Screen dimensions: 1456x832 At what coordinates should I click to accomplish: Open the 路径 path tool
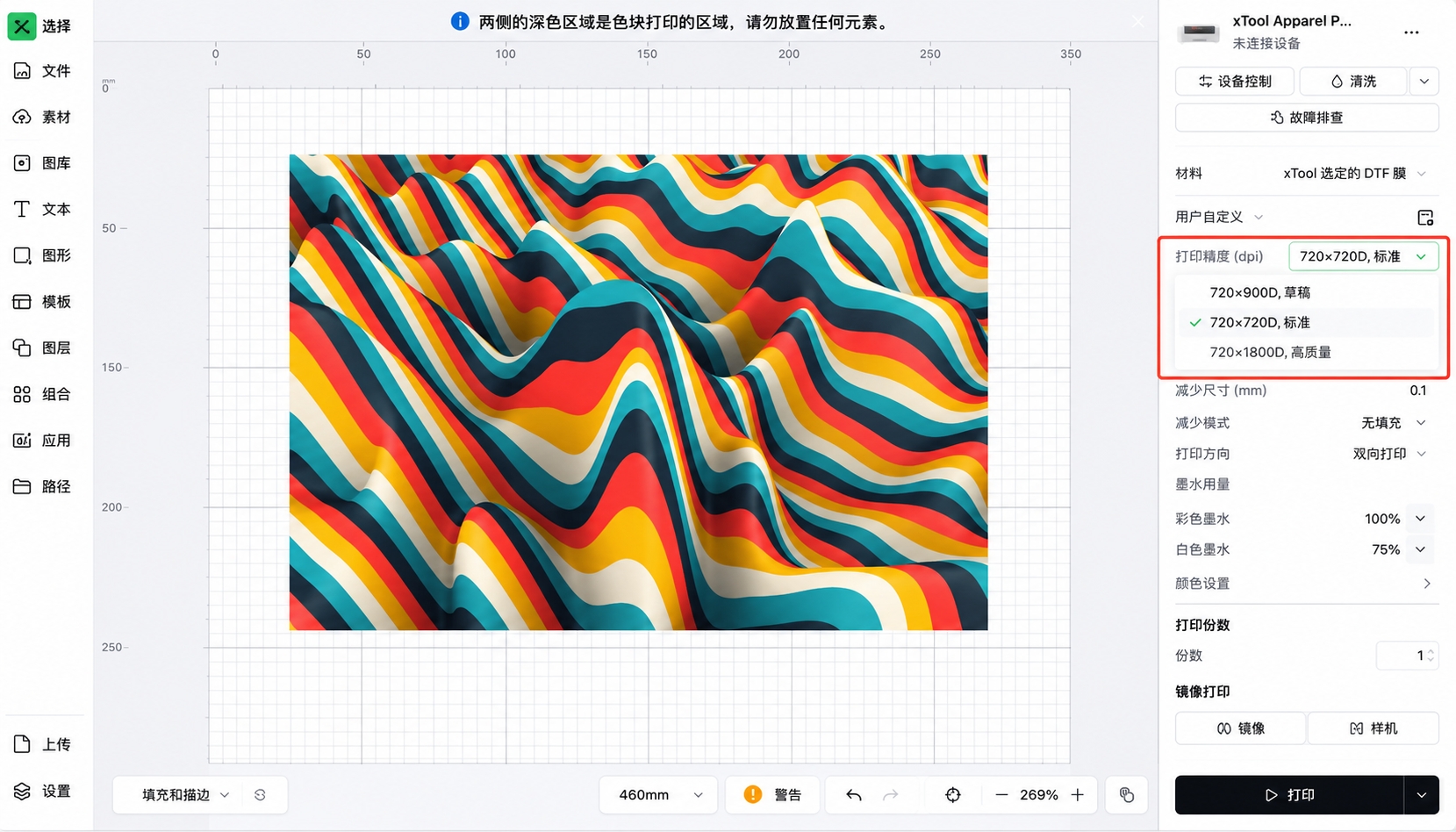click(x=40, y=486)
